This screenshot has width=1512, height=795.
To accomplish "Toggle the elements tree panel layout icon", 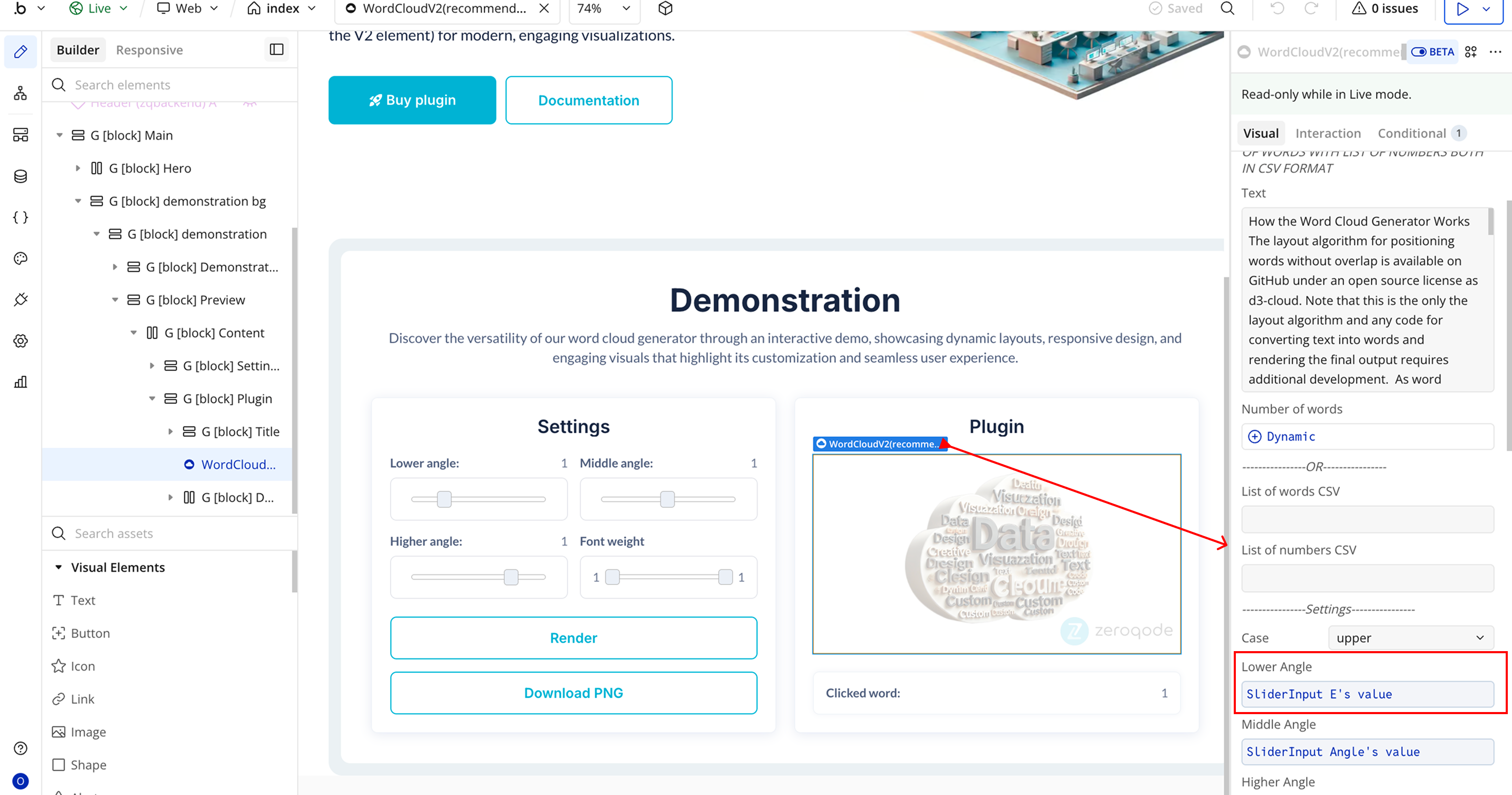I will (276, 50).
